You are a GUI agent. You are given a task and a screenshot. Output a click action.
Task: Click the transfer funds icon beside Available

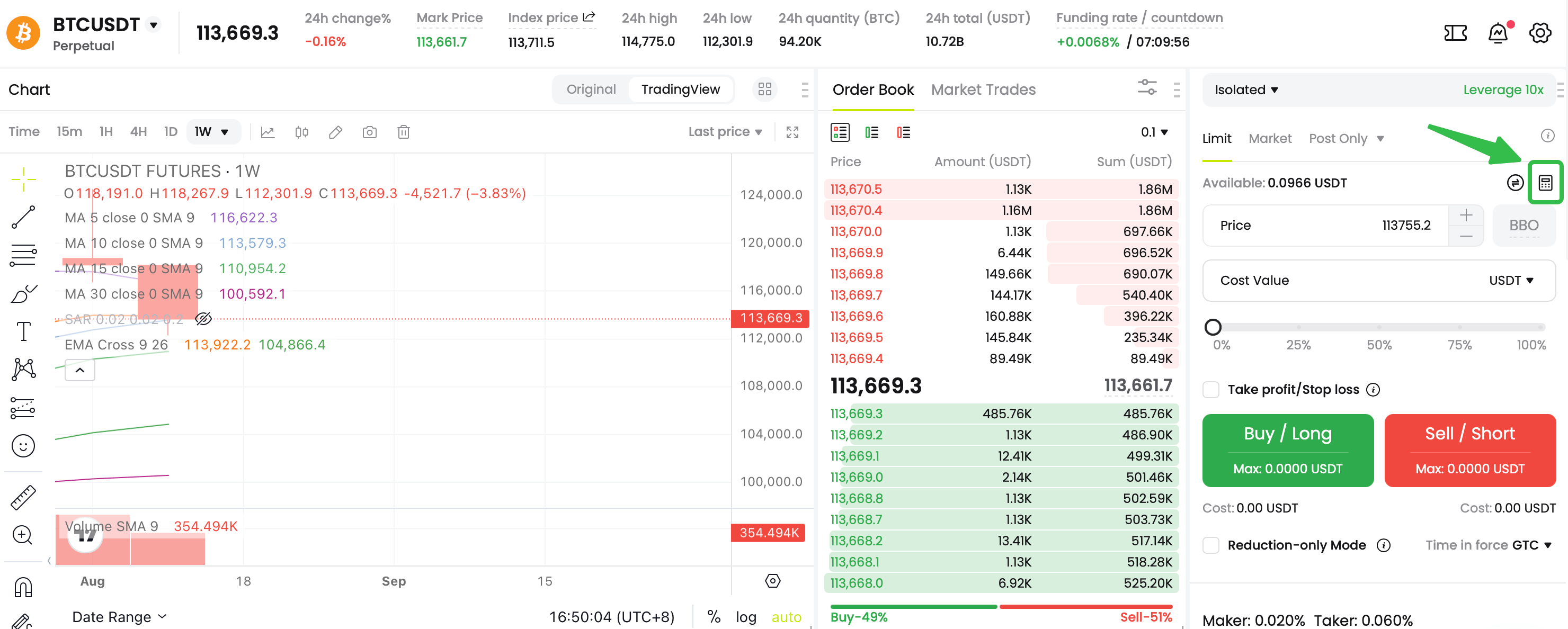point(1514,183)
